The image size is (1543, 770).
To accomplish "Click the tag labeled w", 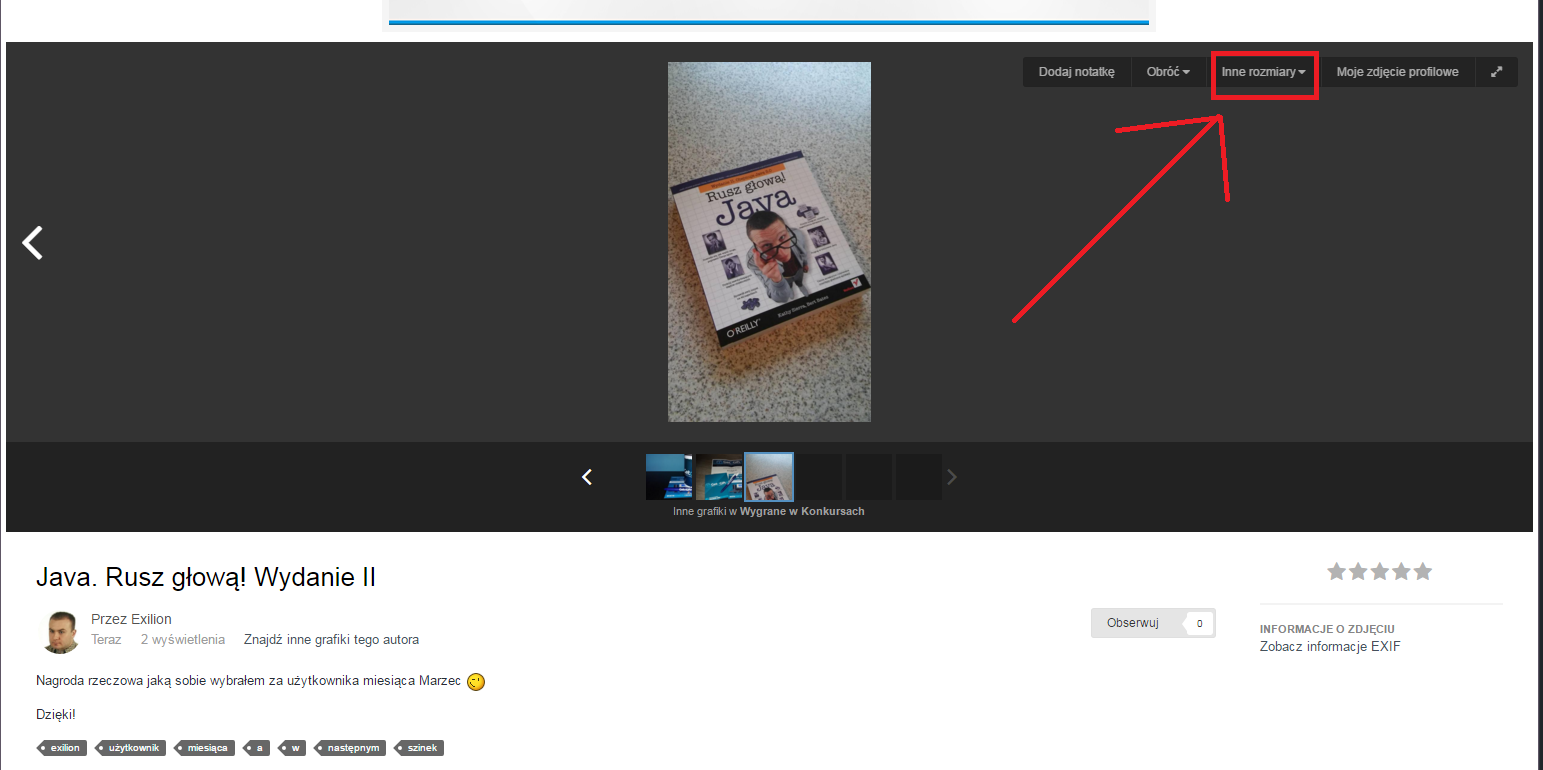I will pyautogui.click(x=292, y=748).
